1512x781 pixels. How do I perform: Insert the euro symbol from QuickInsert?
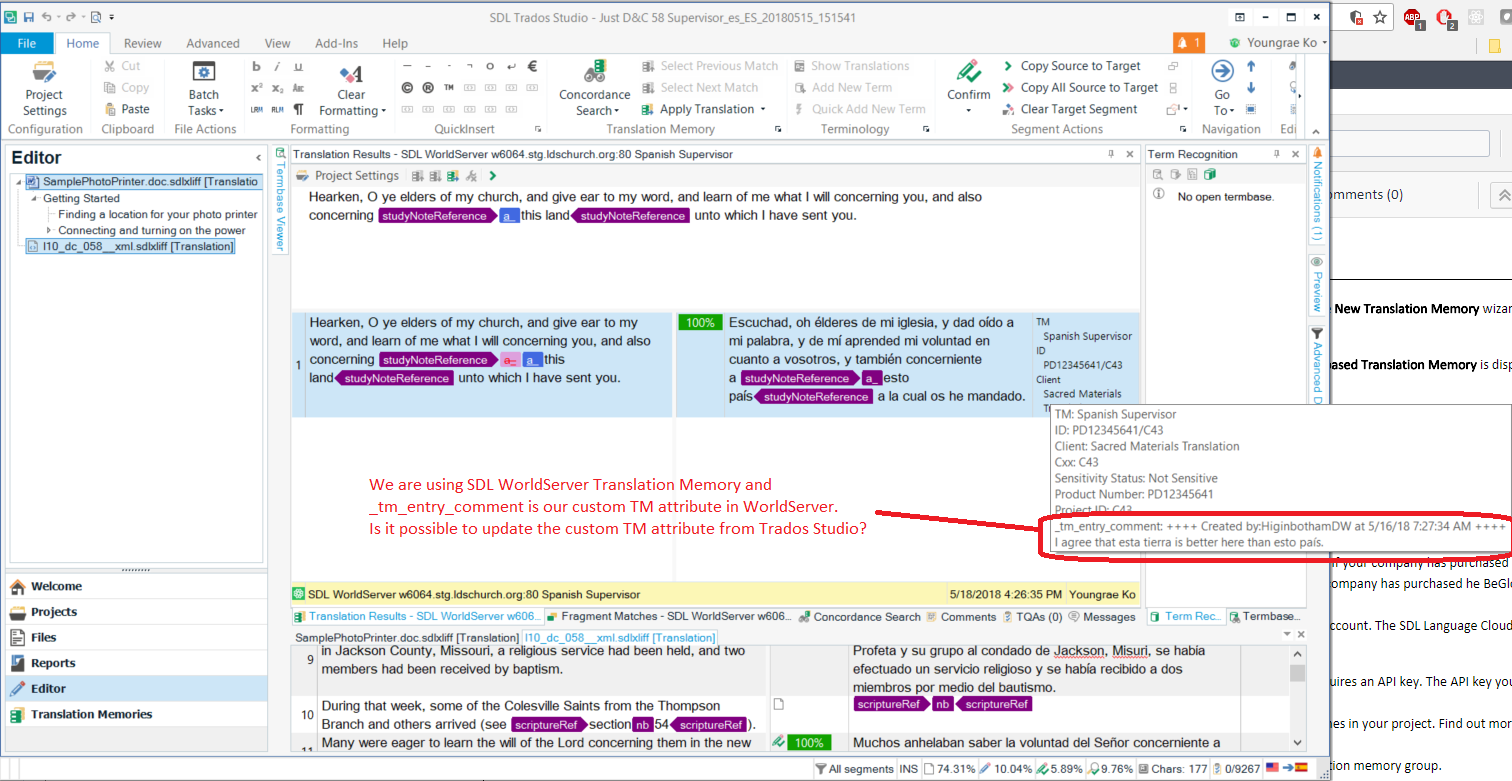[532, 66]
